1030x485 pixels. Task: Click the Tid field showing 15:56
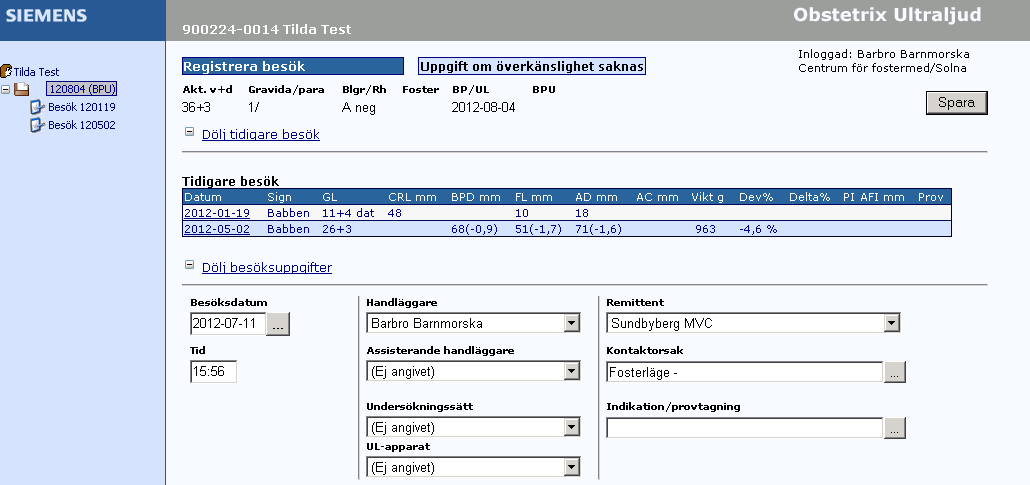click(213, 371)
